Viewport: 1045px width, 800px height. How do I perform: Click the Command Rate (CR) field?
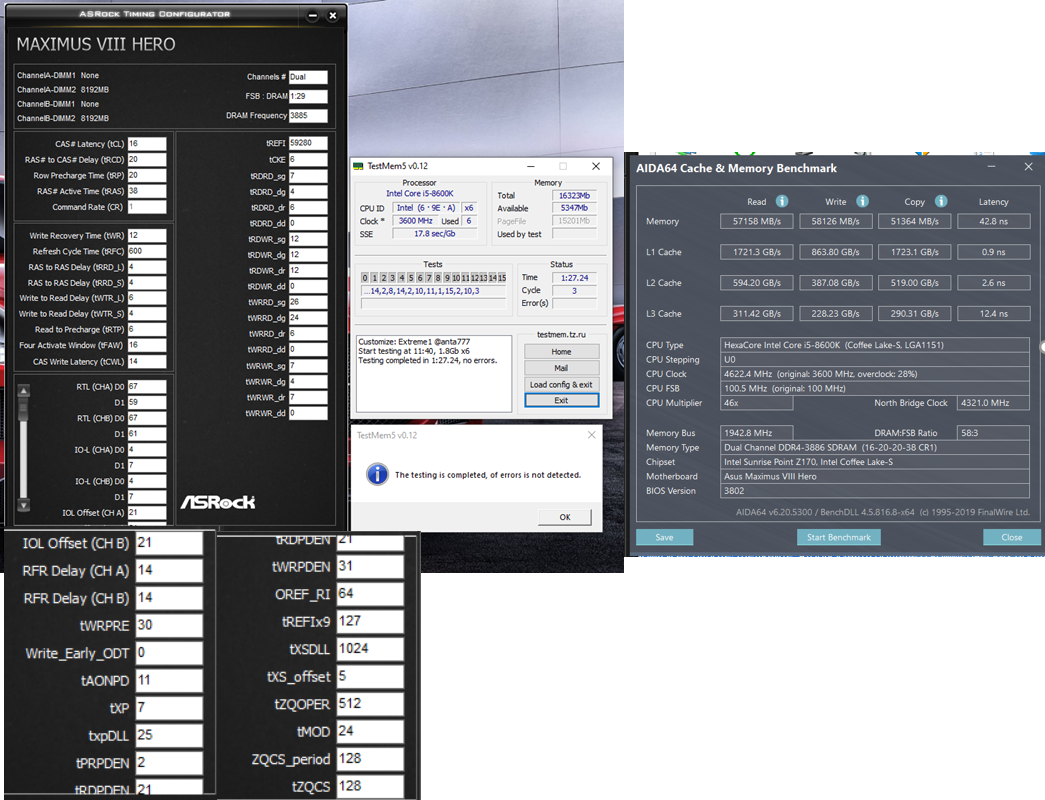click(x=147, y=207)
